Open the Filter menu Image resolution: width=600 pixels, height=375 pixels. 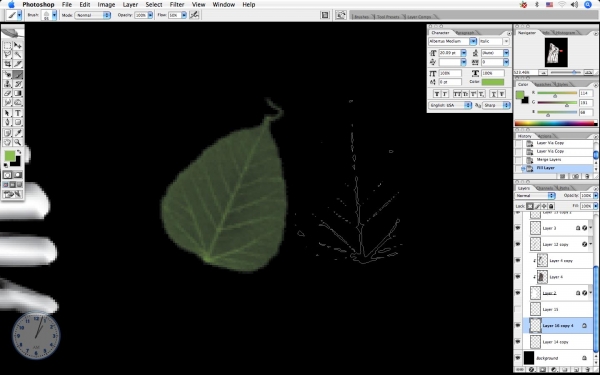[177, 5]
